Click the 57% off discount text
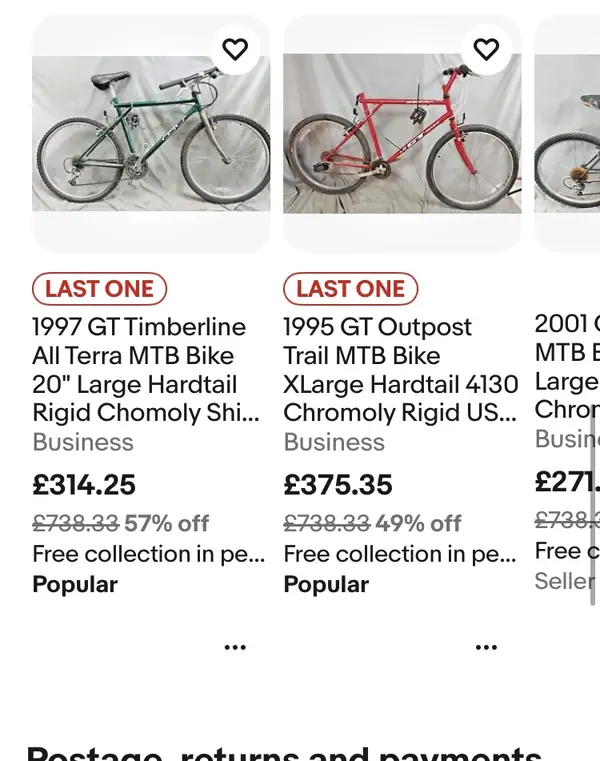This screenshot has height=761, width=600. pos(167,523)
